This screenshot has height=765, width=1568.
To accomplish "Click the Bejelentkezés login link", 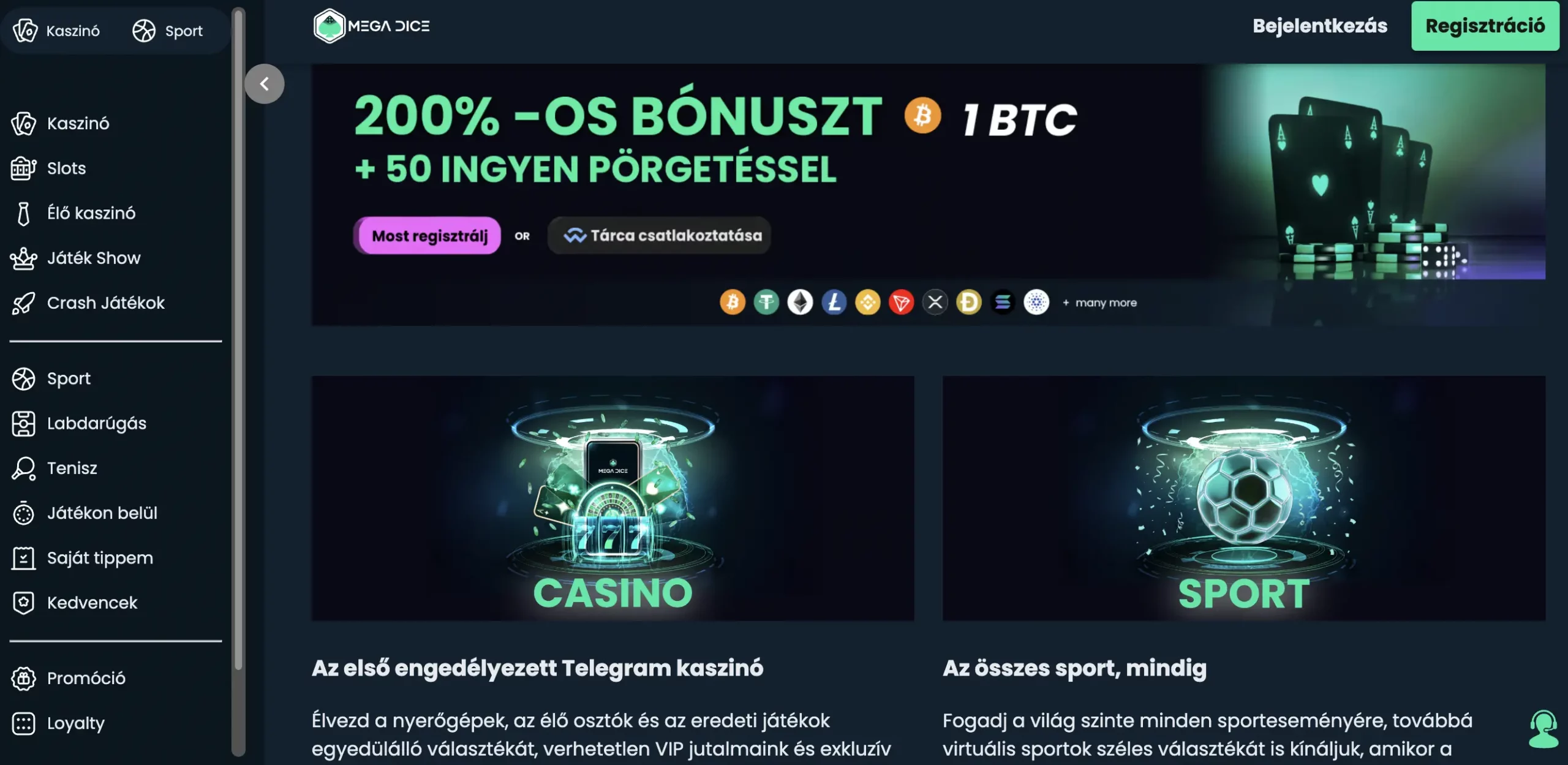I will (x=1320, y=26).
